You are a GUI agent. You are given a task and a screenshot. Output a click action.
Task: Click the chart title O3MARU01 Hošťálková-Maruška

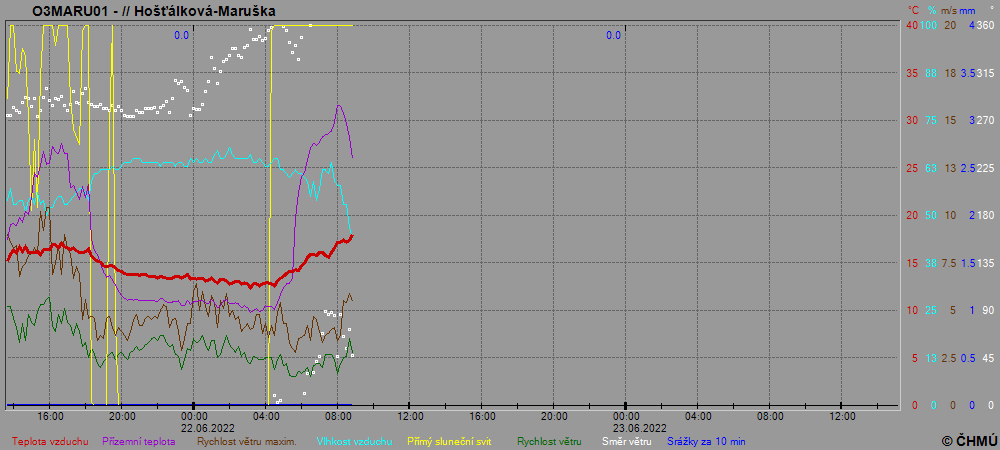click(154, 11)
